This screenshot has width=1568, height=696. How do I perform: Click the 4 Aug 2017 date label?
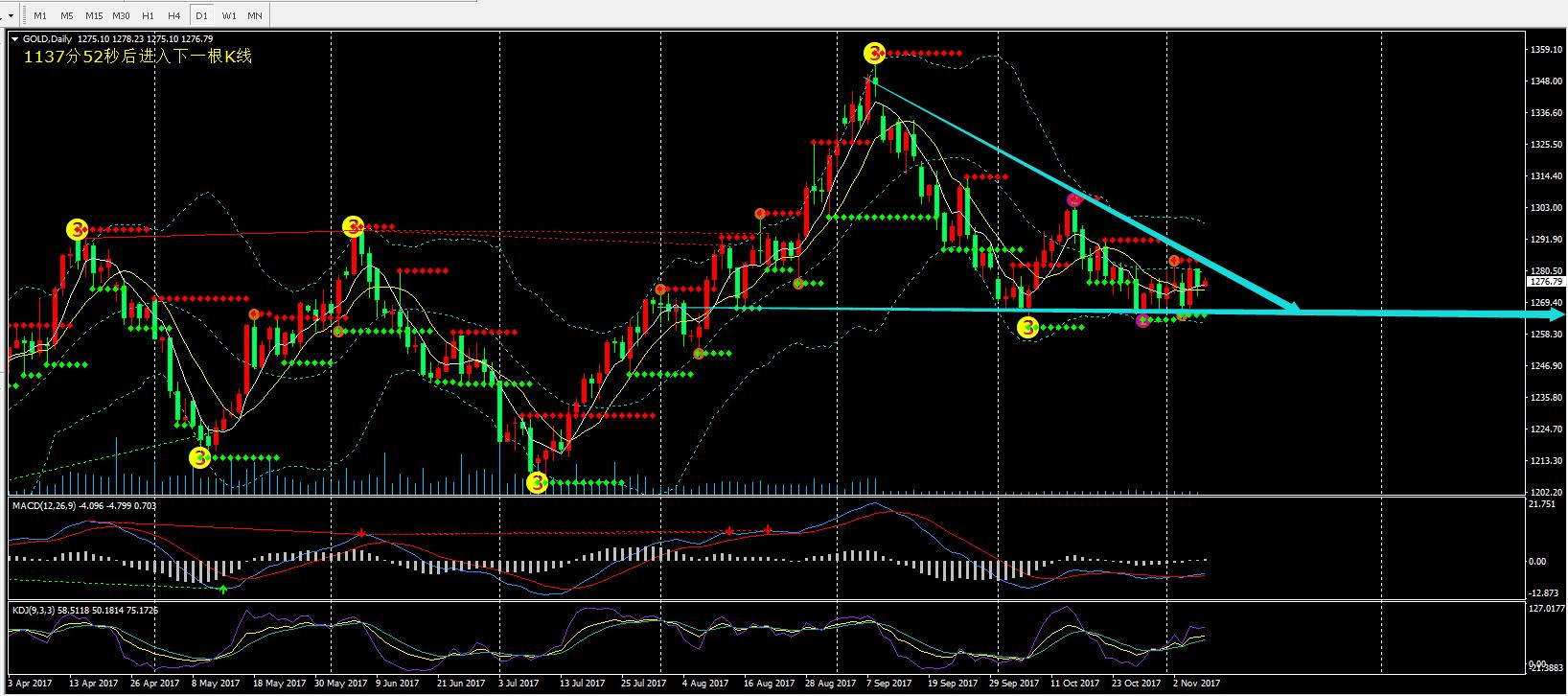coord(705,684)
